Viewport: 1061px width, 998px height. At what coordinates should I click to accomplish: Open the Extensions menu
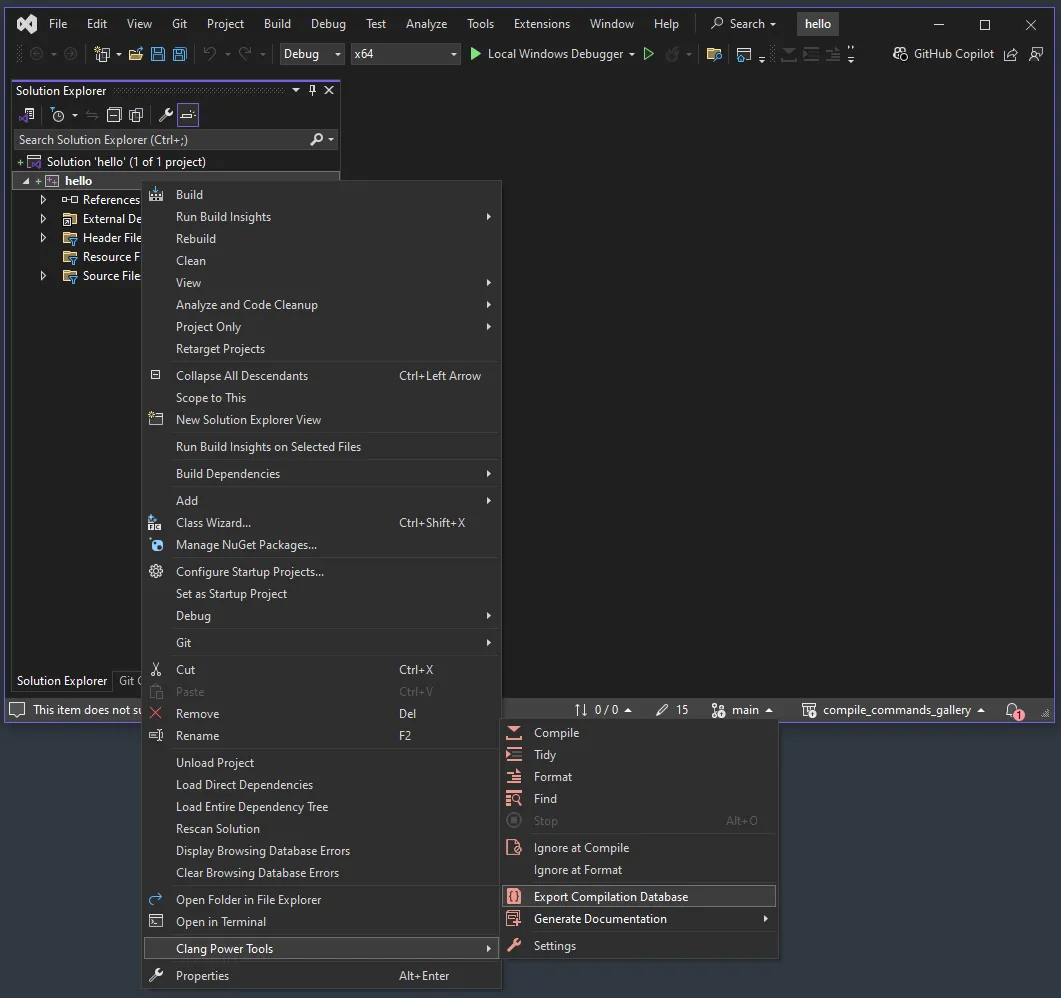coord(541,23)
